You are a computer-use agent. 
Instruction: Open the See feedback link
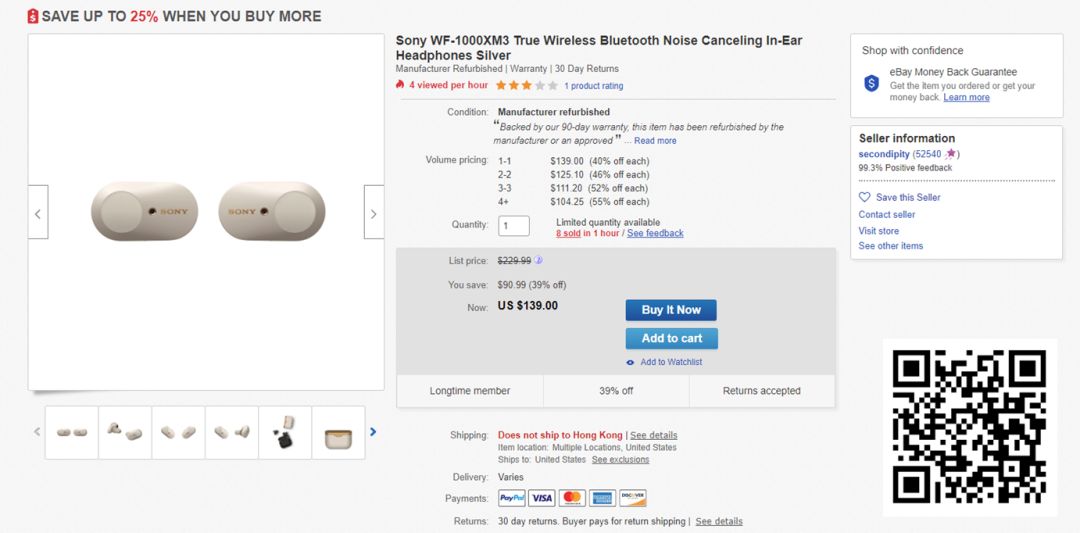tap(655, 233)
